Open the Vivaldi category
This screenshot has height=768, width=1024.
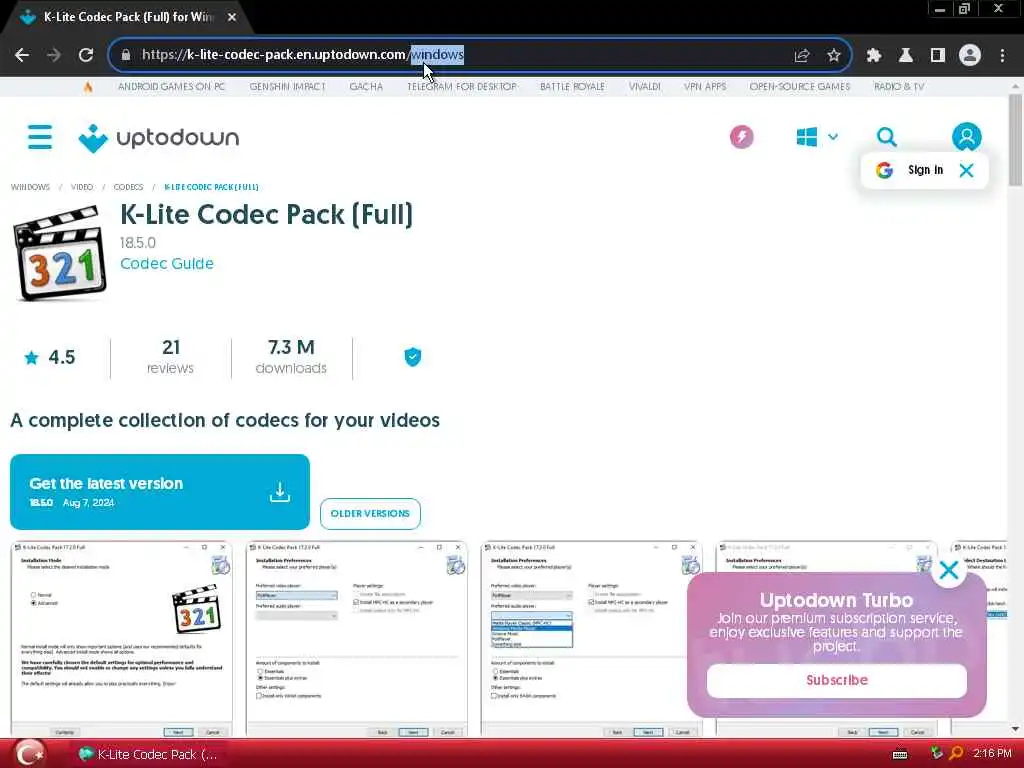click(x=645, y=86)
